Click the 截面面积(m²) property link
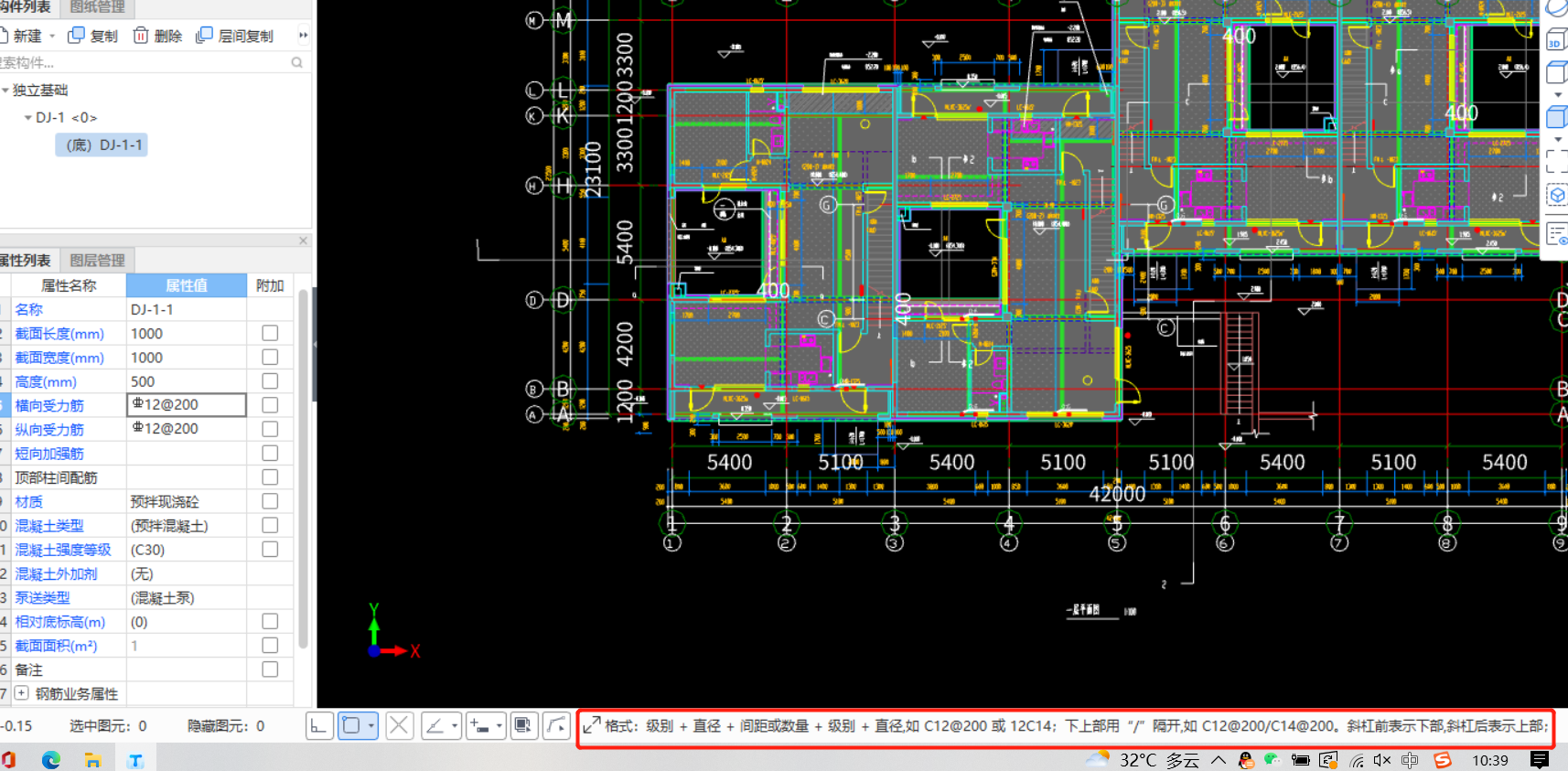Image resolution: width=1568 pixels, height=771 pixels. coord(56,646)
